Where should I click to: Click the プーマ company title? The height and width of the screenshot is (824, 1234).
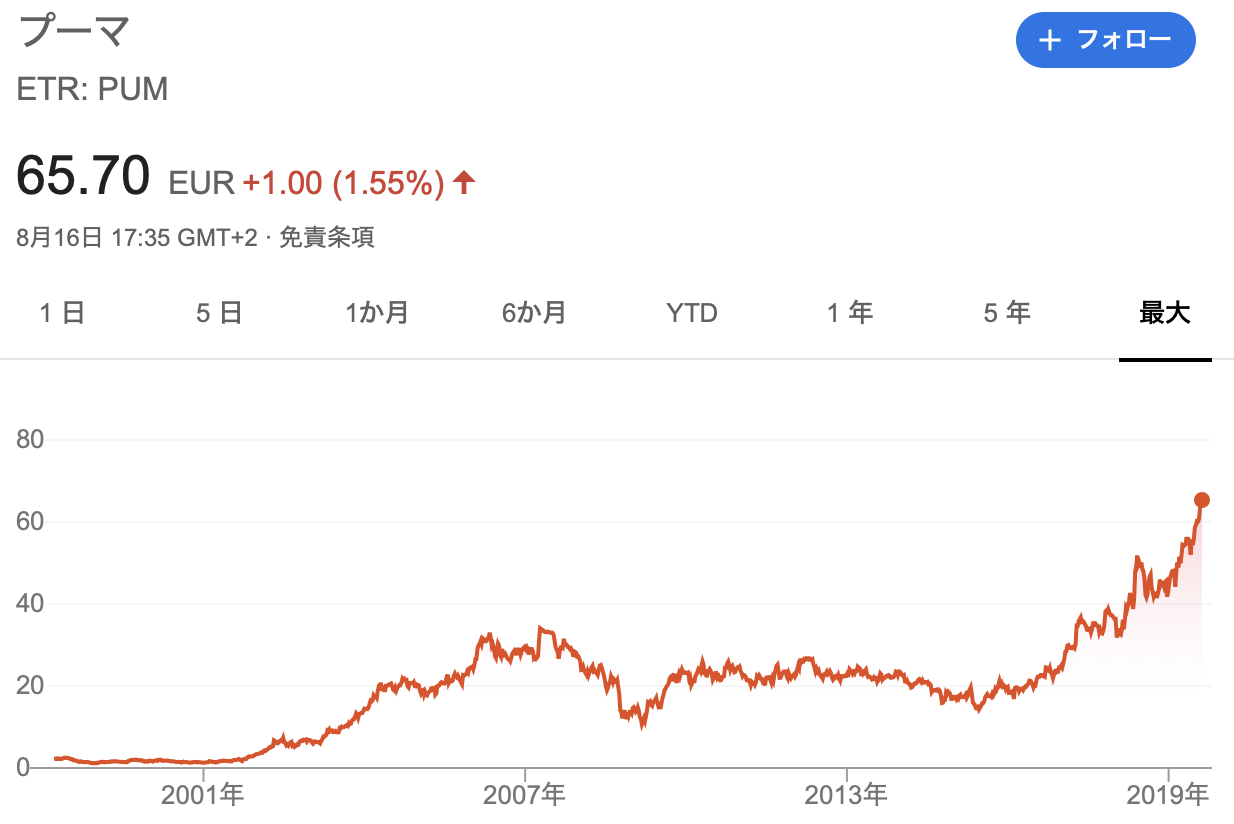[74, 32]
